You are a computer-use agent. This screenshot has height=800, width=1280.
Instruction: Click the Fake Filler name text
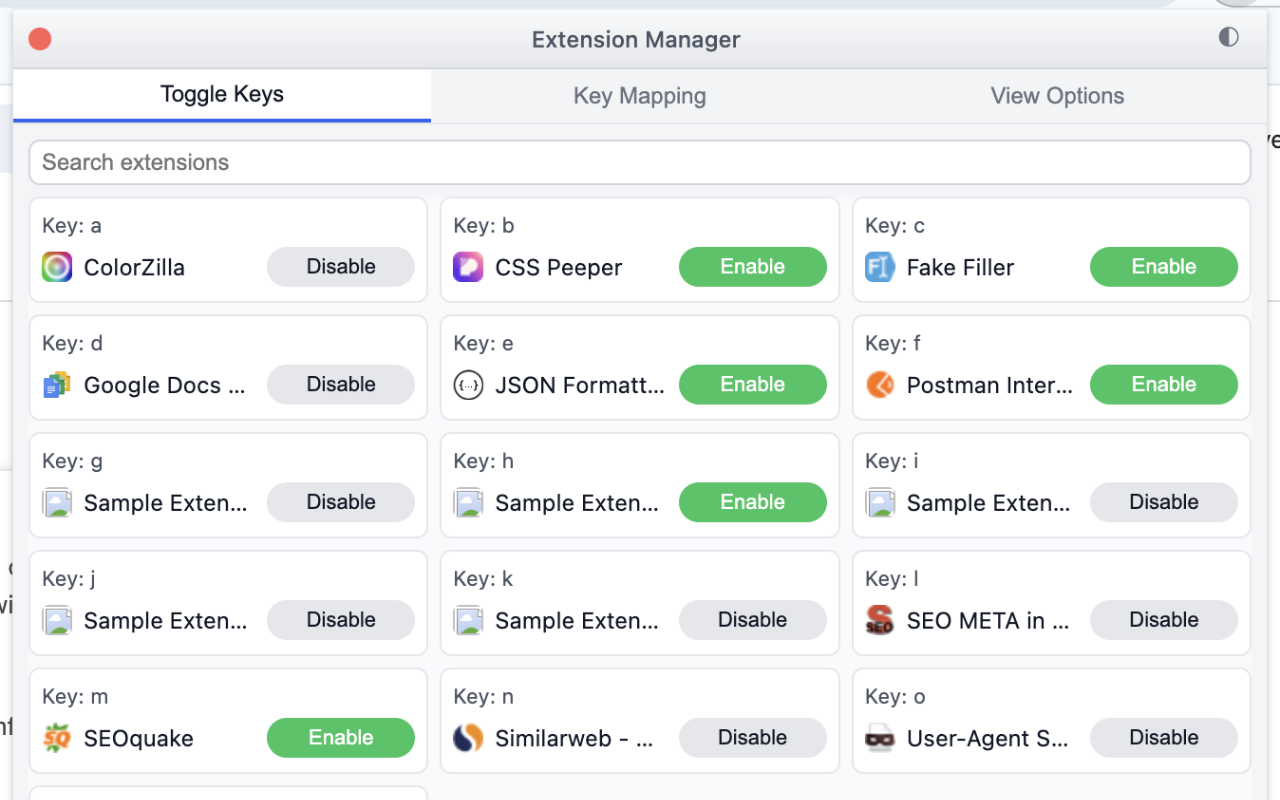click(960, 268)
